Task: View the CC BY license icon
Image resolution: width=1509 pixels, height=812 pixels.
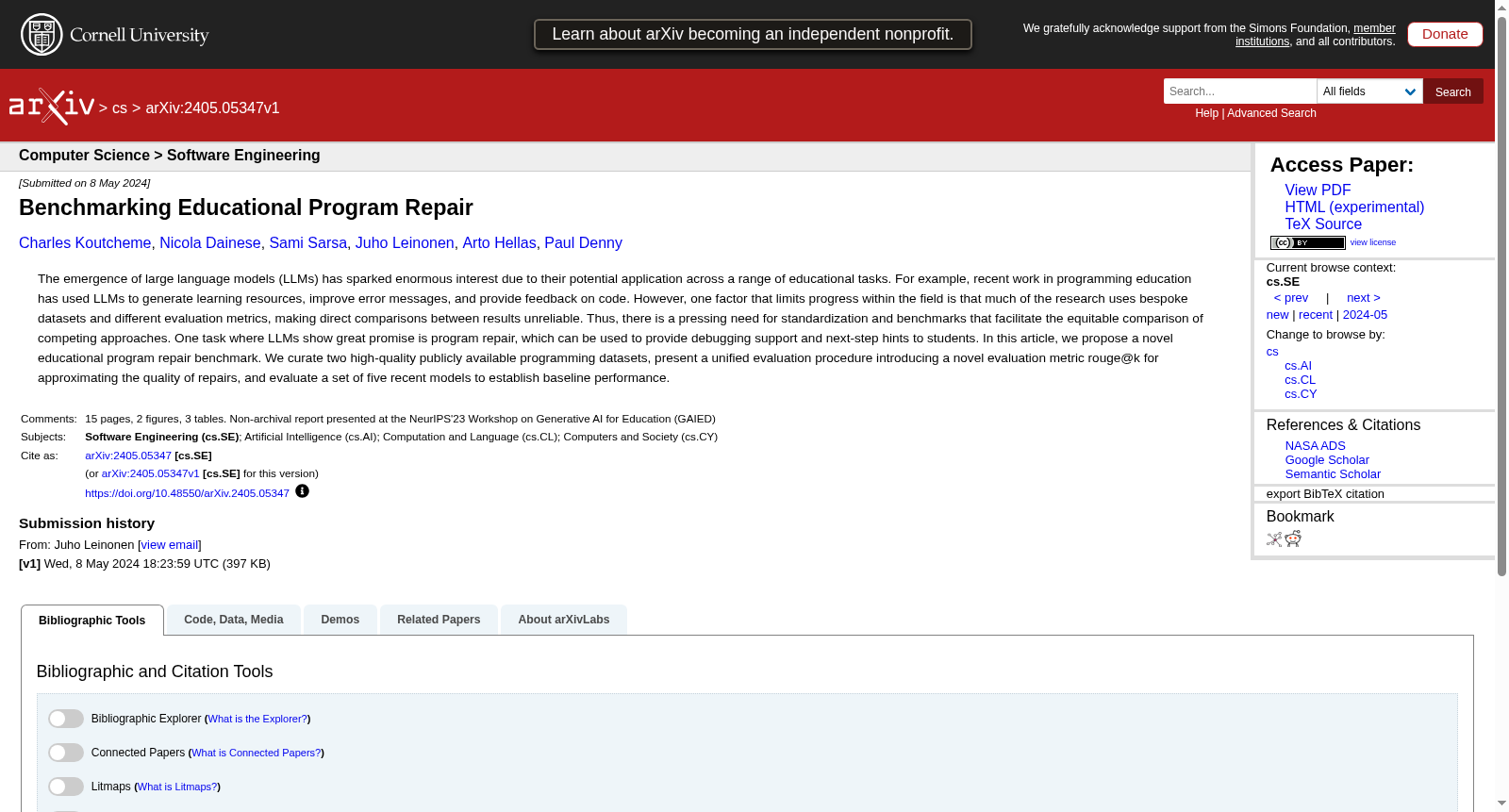Action: pyautogui.click(x=1307, y=242)
